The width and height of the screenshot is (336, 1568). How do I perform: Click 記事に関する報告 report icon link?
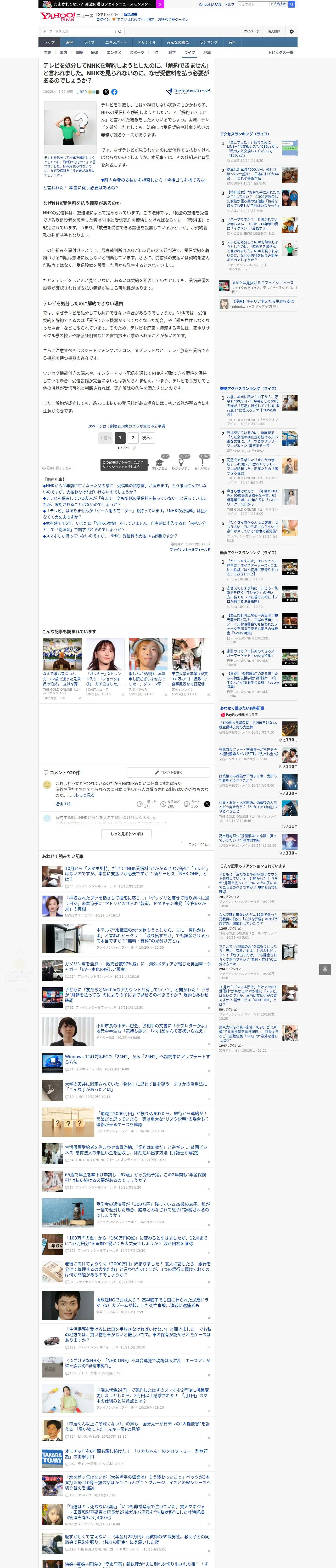coord(57,468)
